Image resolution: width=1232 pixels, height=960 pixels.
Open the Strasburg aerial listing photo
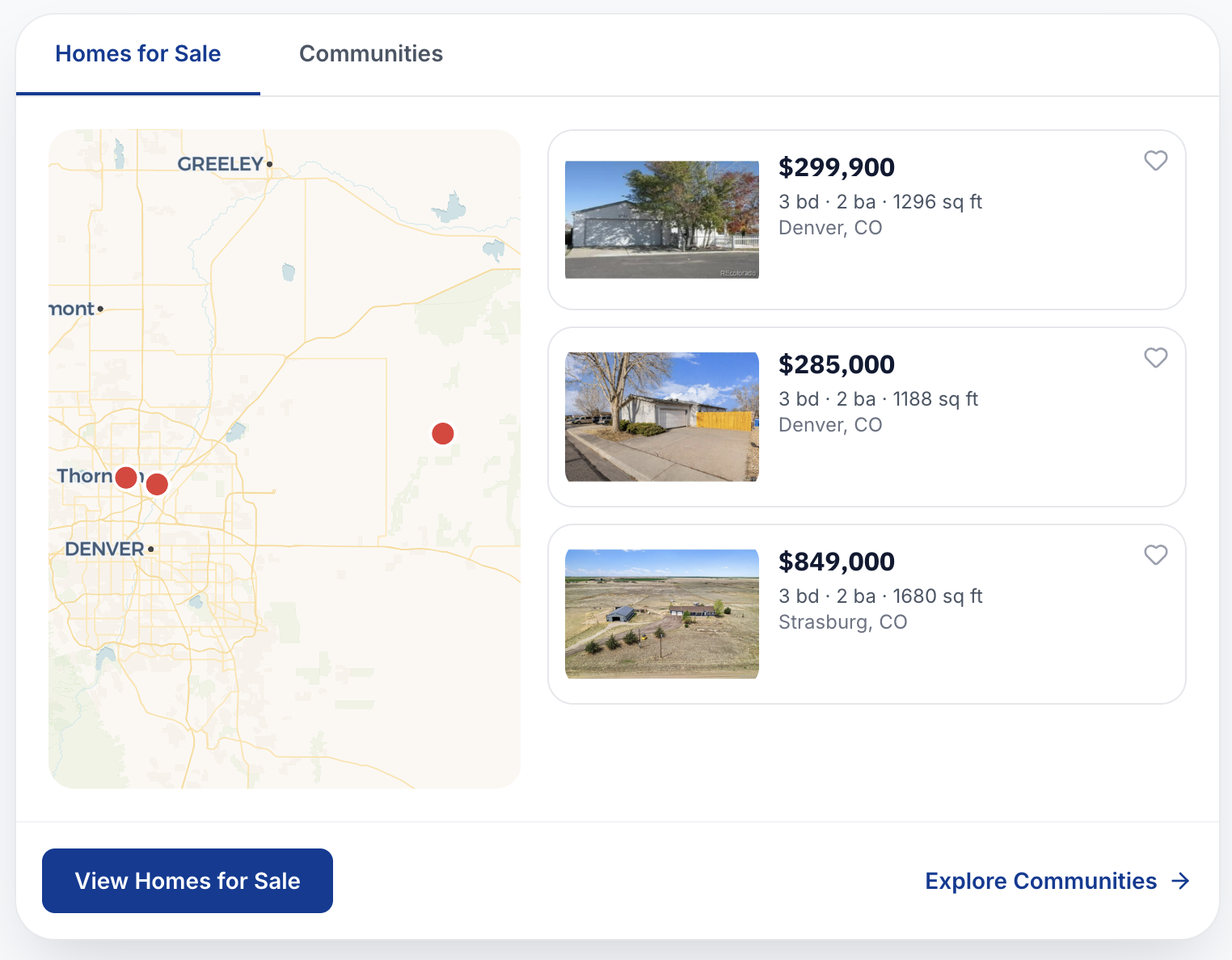point(662,614)
